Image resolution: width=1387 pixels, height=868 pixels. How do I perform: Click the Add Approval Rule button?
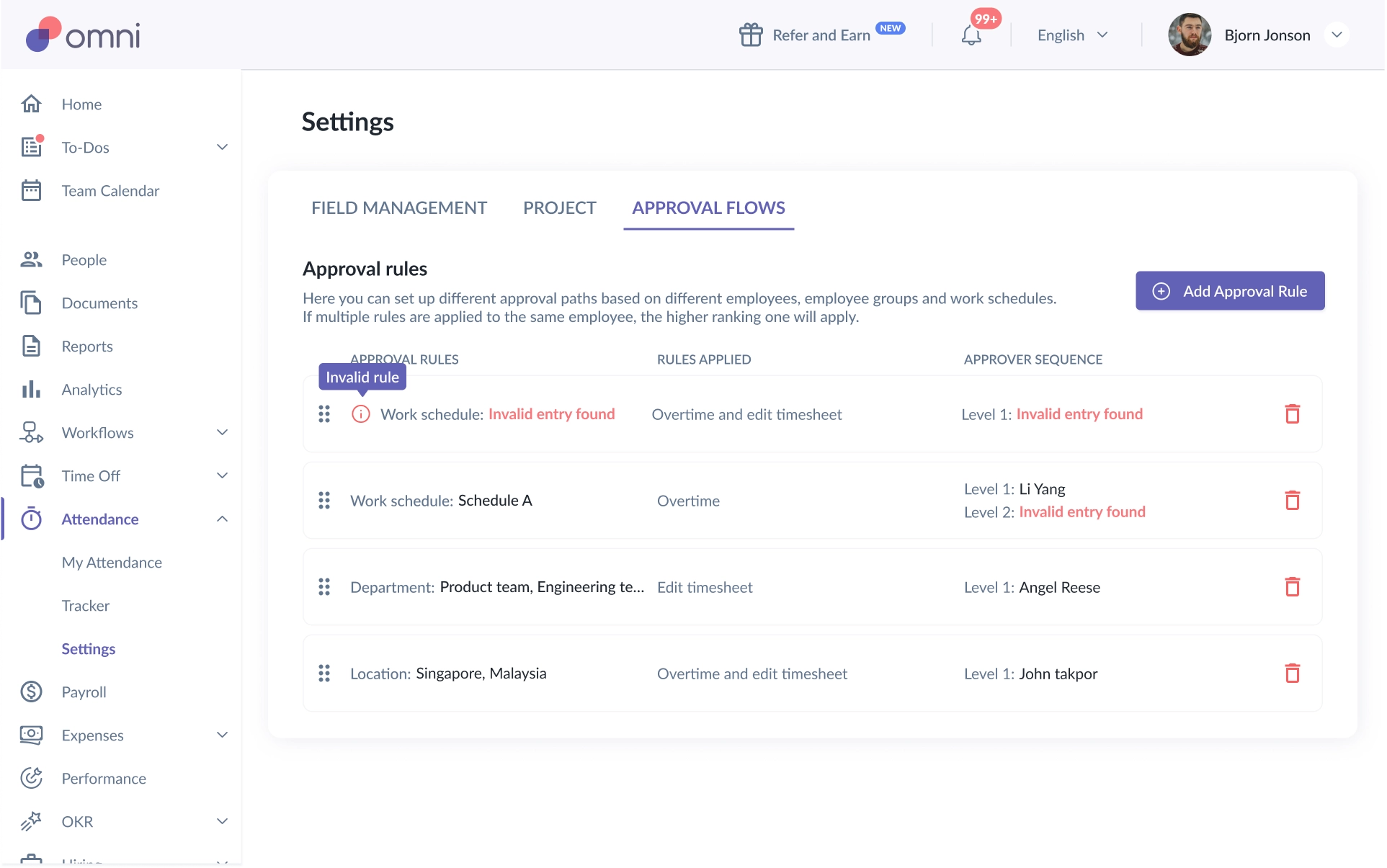pos(1229,291)
